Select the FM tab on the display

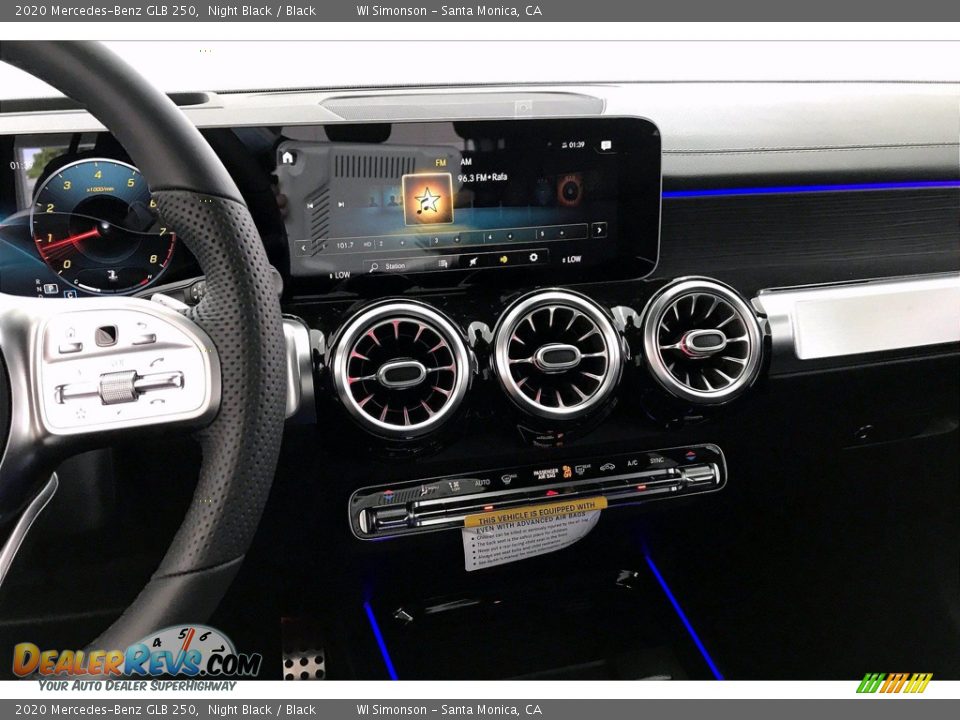[440, 162]
